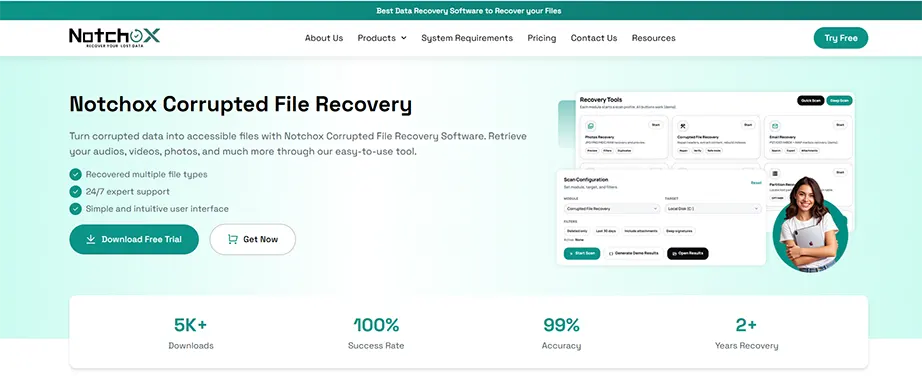Click the Scan Configuration panel title
The image size is (922, 376).
pos(586,179)
